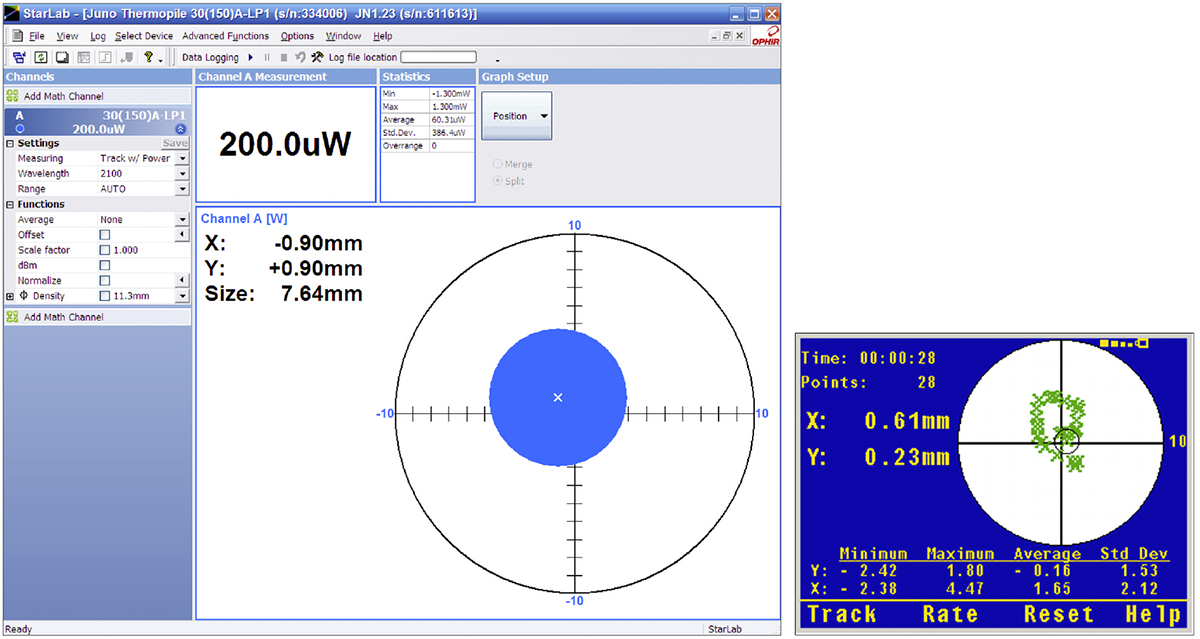Open the Advanced Functions menu

(225, 36)
